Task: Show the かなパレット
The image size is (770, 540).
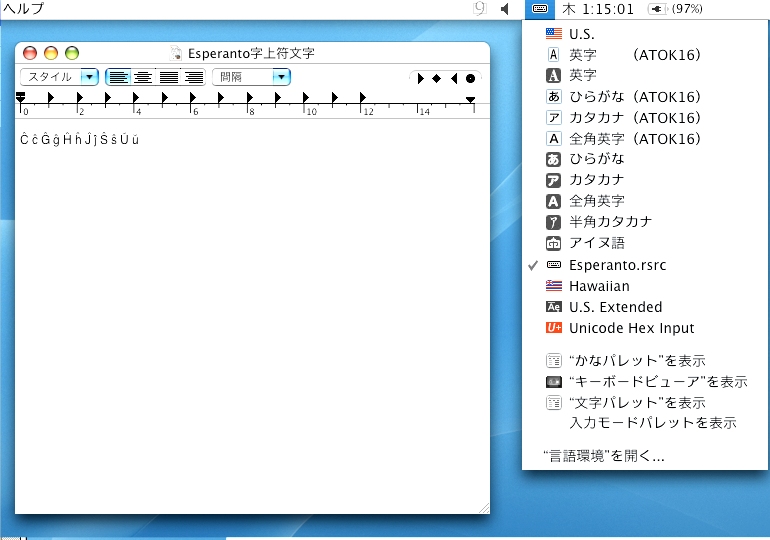Action: [x=645, y=361]
